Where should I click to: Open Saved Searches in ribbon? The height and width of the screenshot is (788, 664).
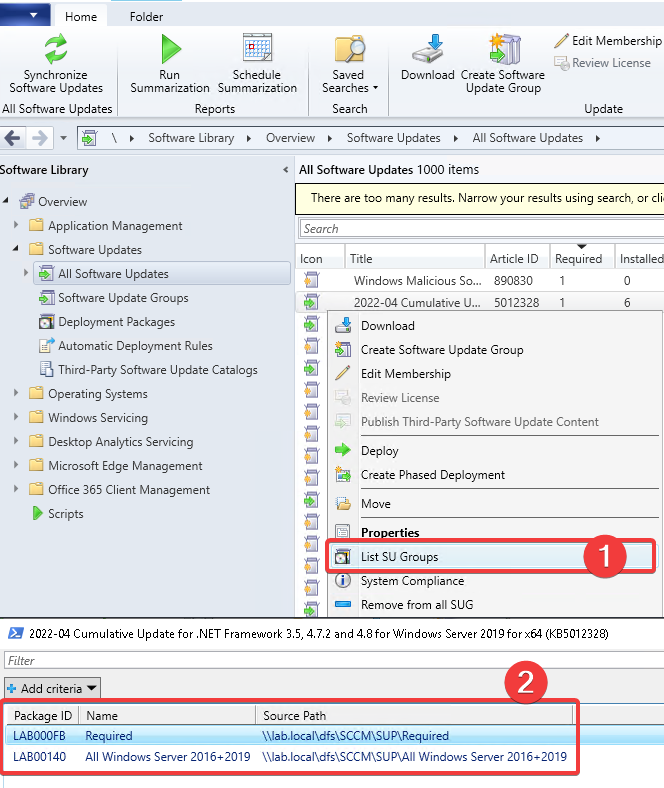(x=349, y=64)
